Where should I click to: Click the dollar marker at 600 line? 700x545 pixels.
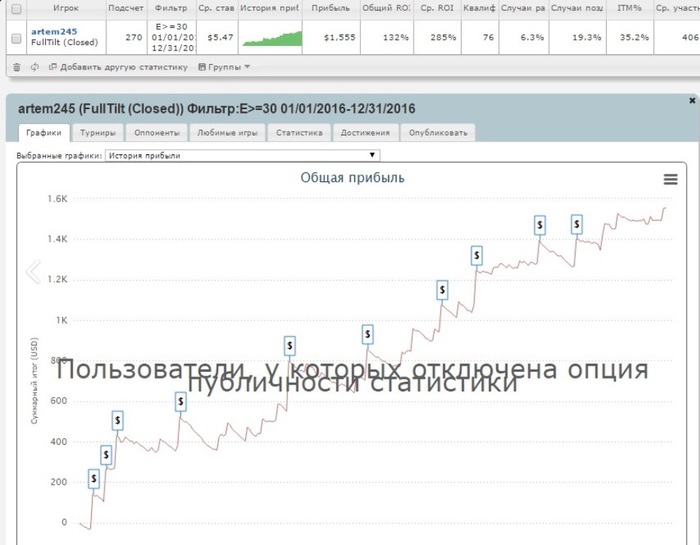pyautogui.click(x=180, y=402)
